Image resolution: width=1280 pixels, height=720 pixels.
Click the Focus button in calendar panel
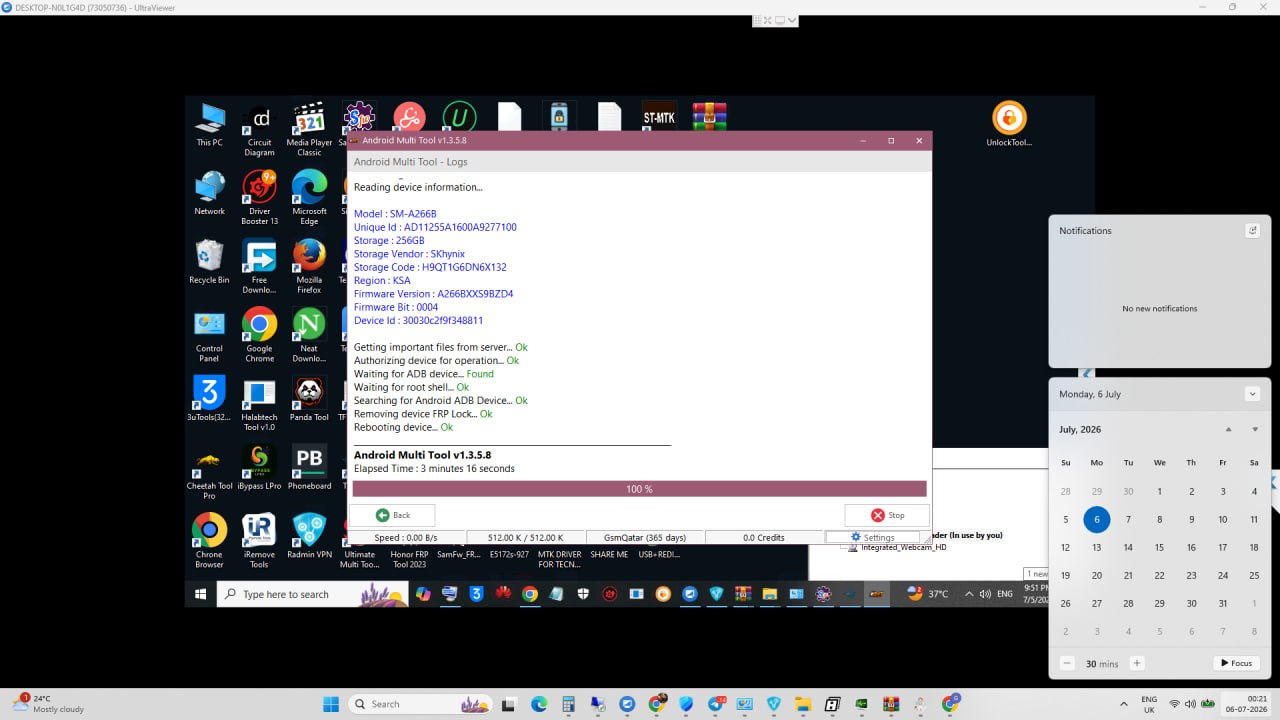tap(1235, 663)
